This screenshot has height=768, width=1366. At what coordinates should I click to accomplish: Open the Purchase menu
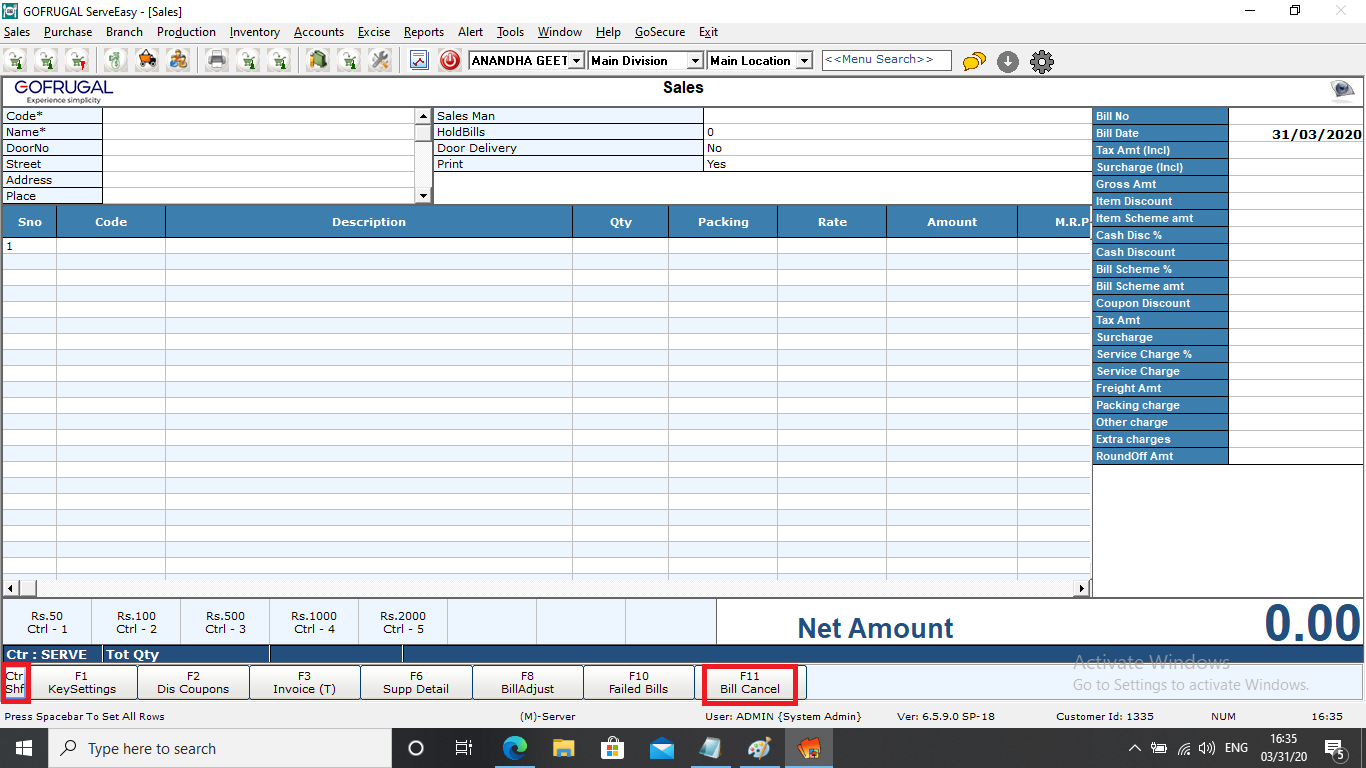[x=68, y=32]
